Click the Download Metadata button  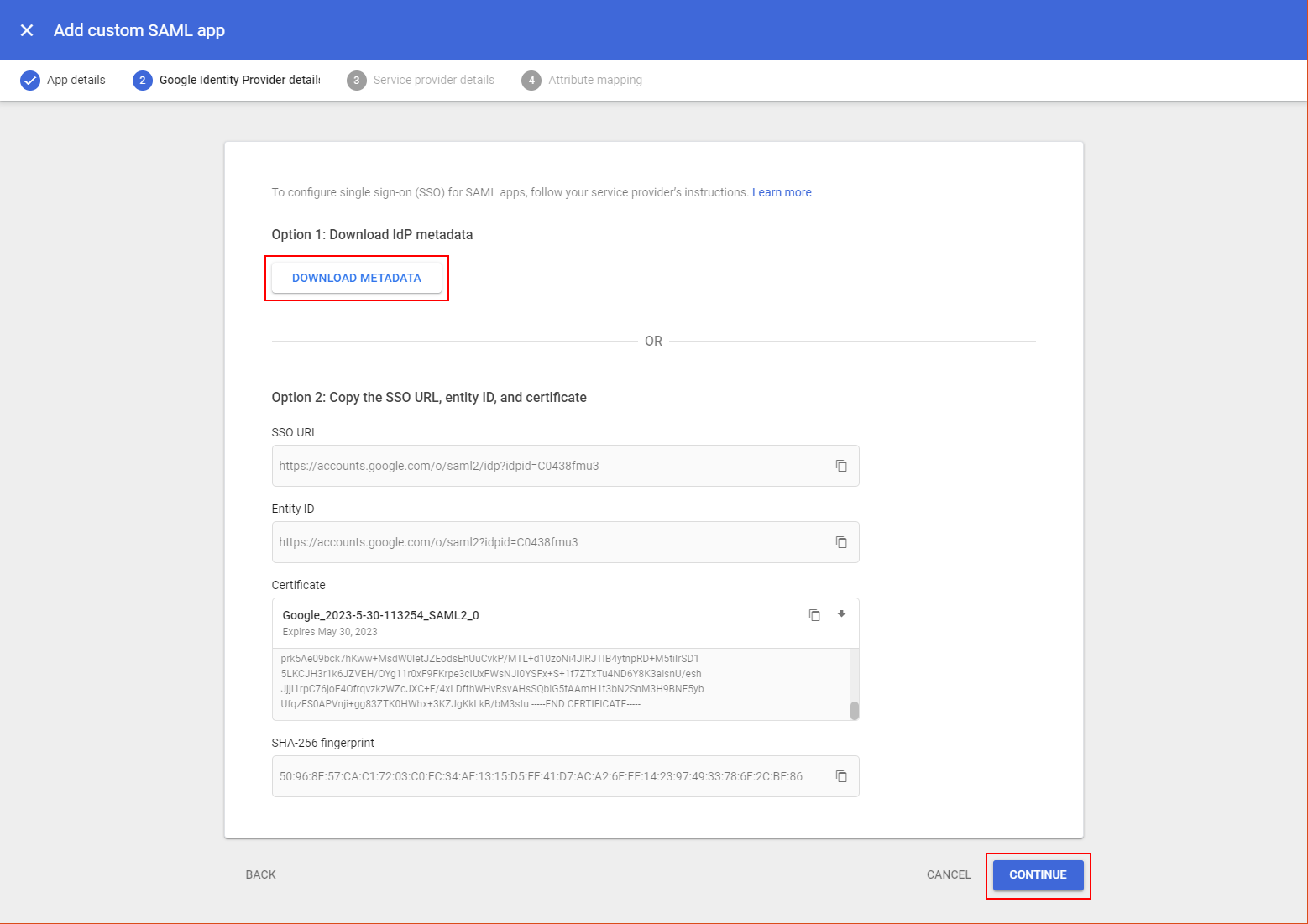pos(357,277)
